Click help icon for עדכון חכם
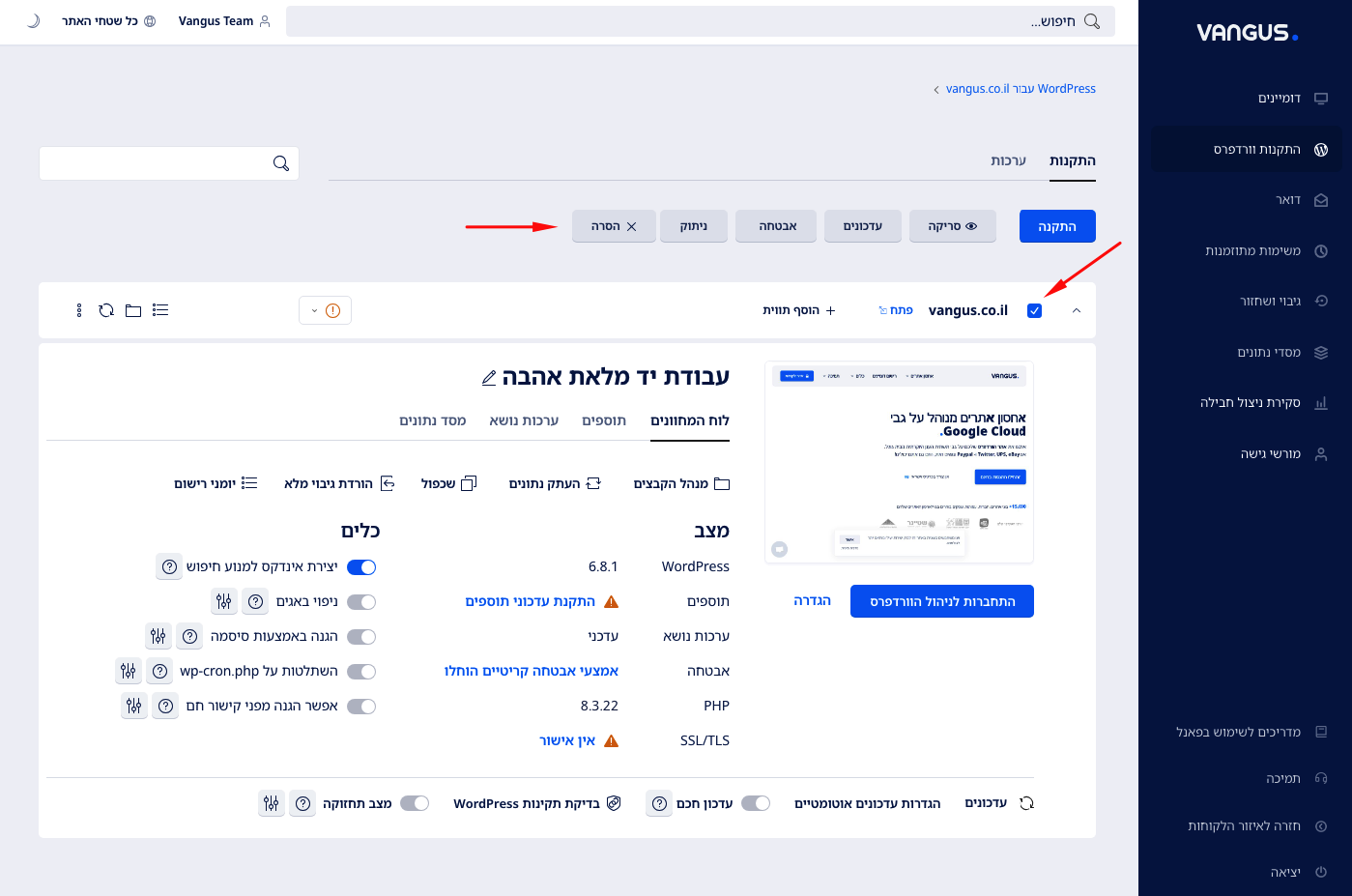The width and height of the screenshot is (1352, 896). tap(659, 803)
